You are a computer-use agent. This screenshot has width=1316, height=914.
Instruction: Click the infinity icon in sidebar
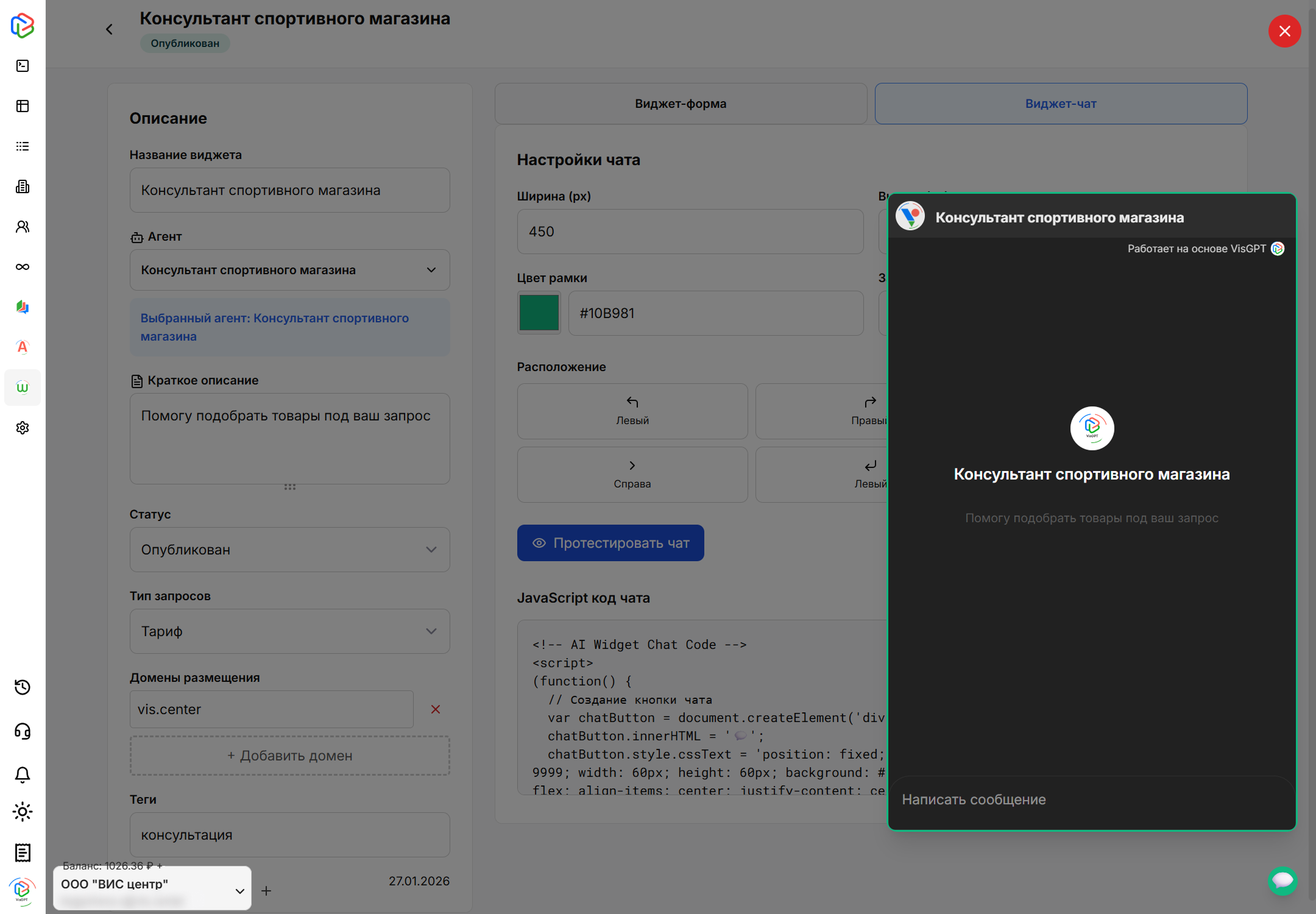[23, 267]
